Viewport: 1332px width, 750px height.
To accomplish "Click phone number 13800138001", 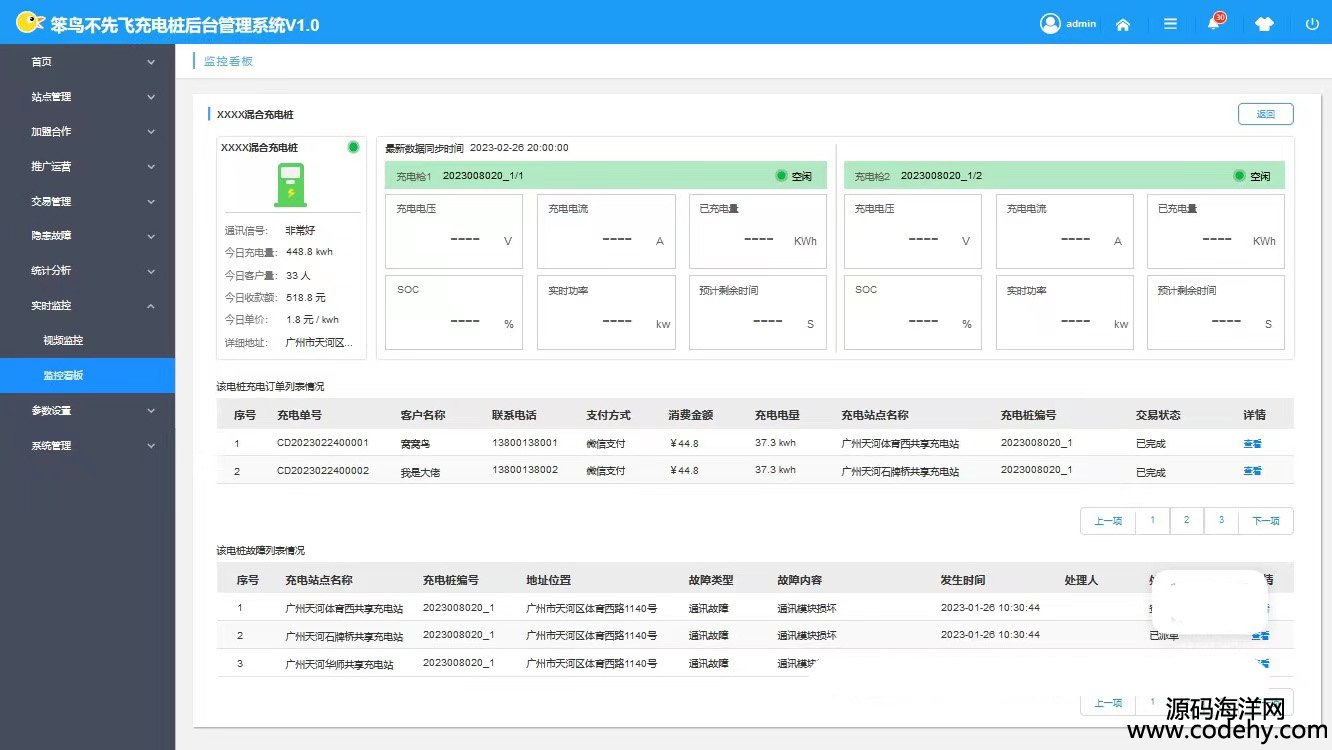I will 525,442.
